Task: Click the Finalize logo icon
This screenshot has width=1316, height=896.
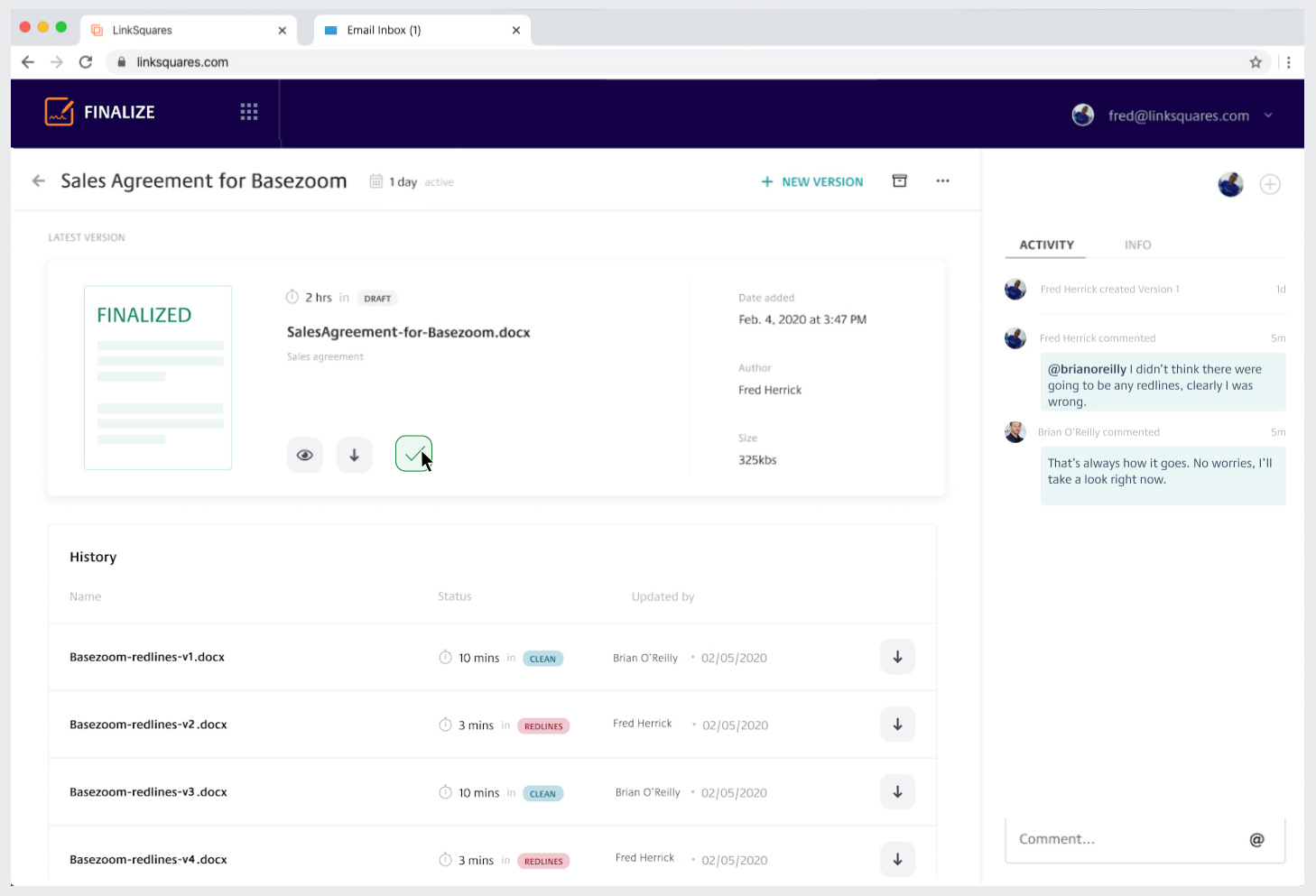Action: click(x=60, y=112)
